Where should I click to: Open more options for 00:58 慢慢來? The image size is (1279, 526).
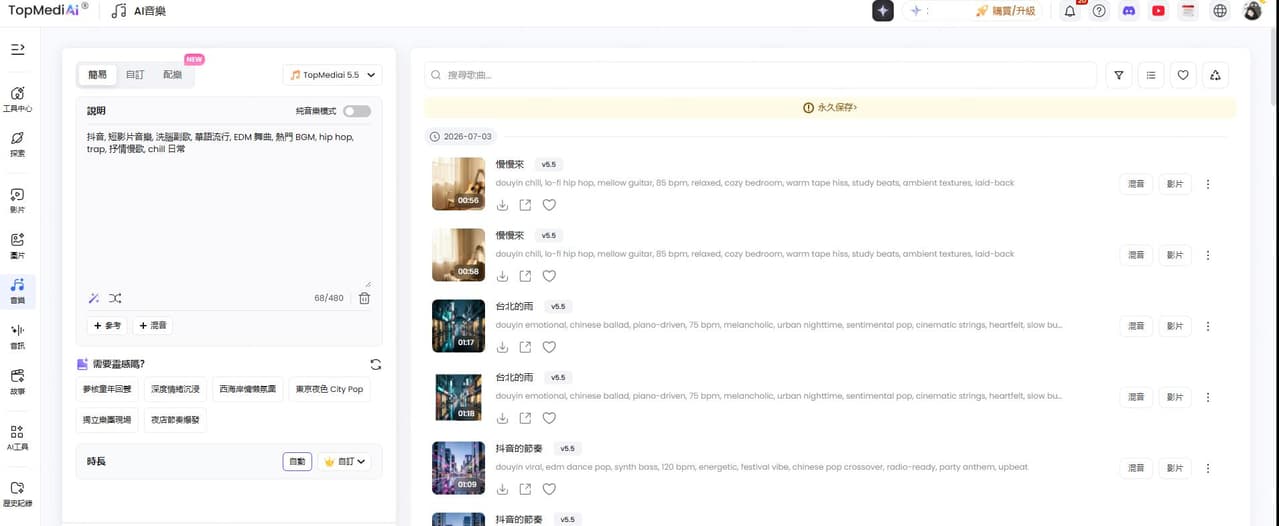(x=1208, y=255)
